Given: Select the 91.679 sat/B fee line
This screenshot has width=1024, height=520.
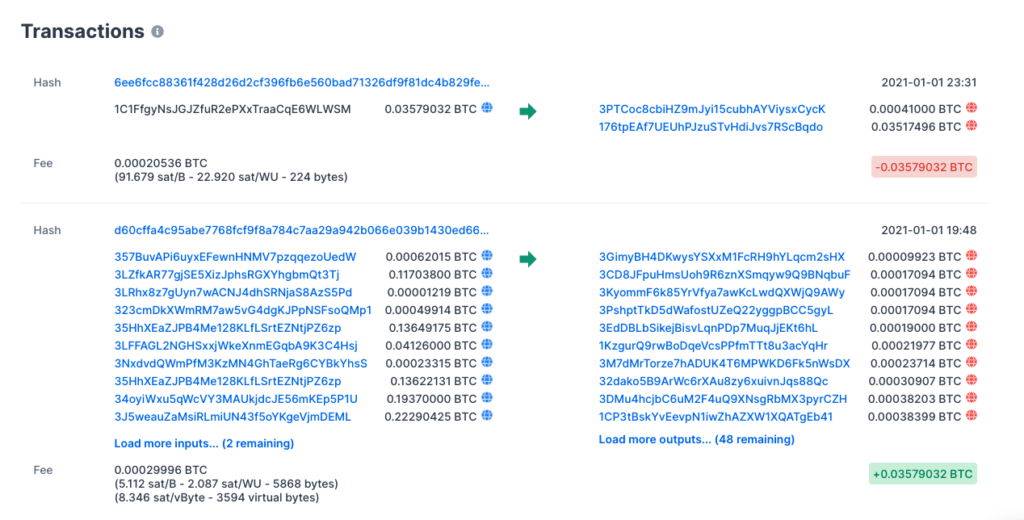Looking at the screenshot, I should coord(231,177).
